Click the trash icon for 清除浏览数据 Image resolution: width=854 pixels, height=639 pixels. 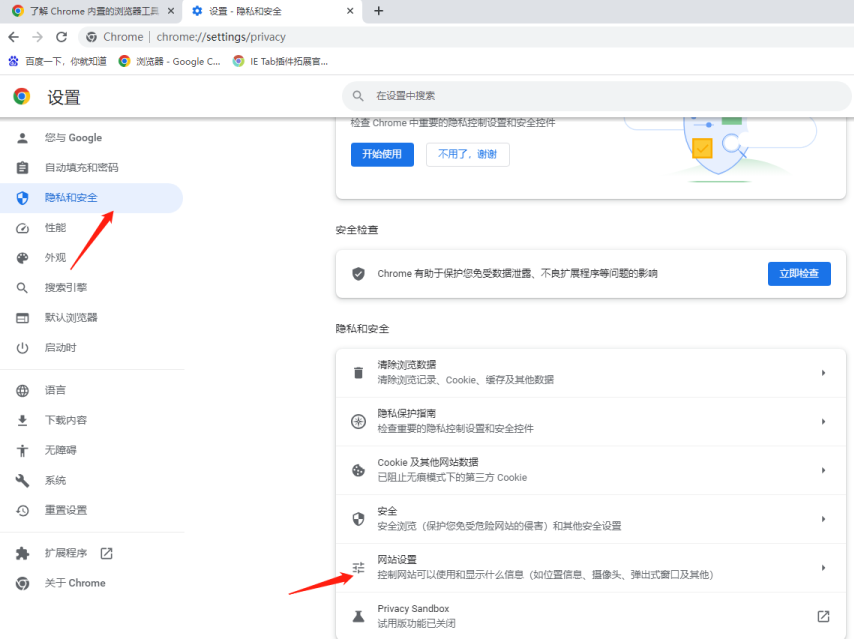[x=358, y=372]
